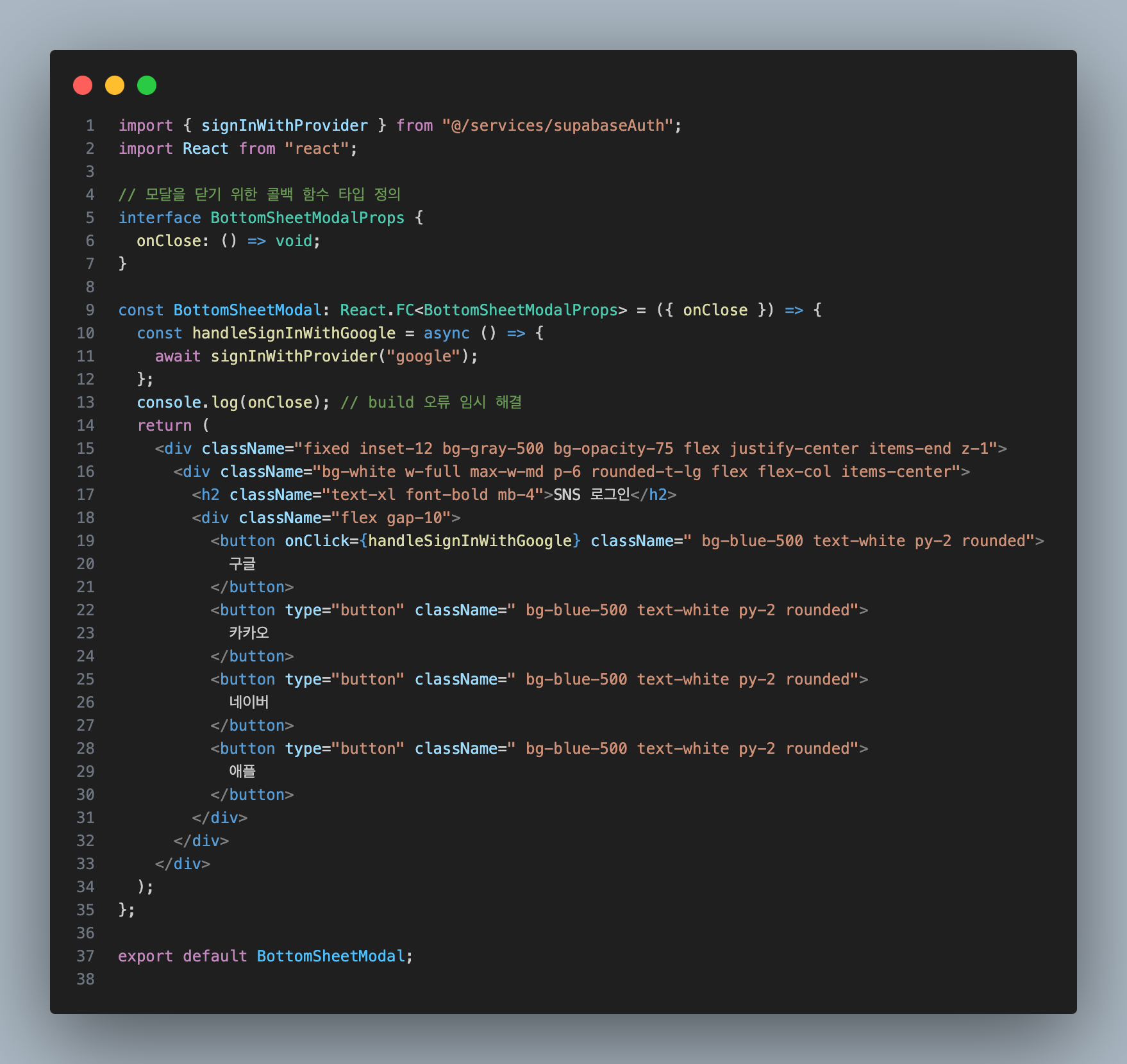This screenshot has height=1064, width=1127.
Task: Click onClick={handleSignInWithGoogle} attribute
Action: tap(433, 541)
